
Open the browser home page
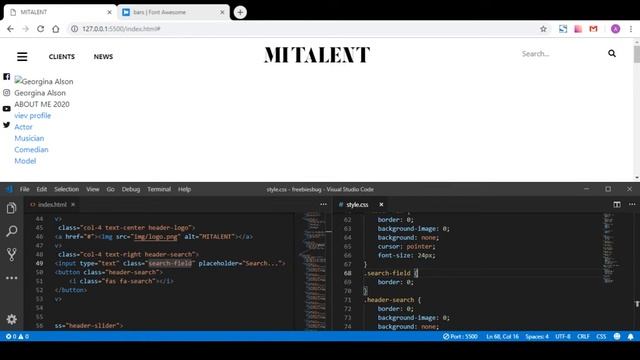[56, 29]
